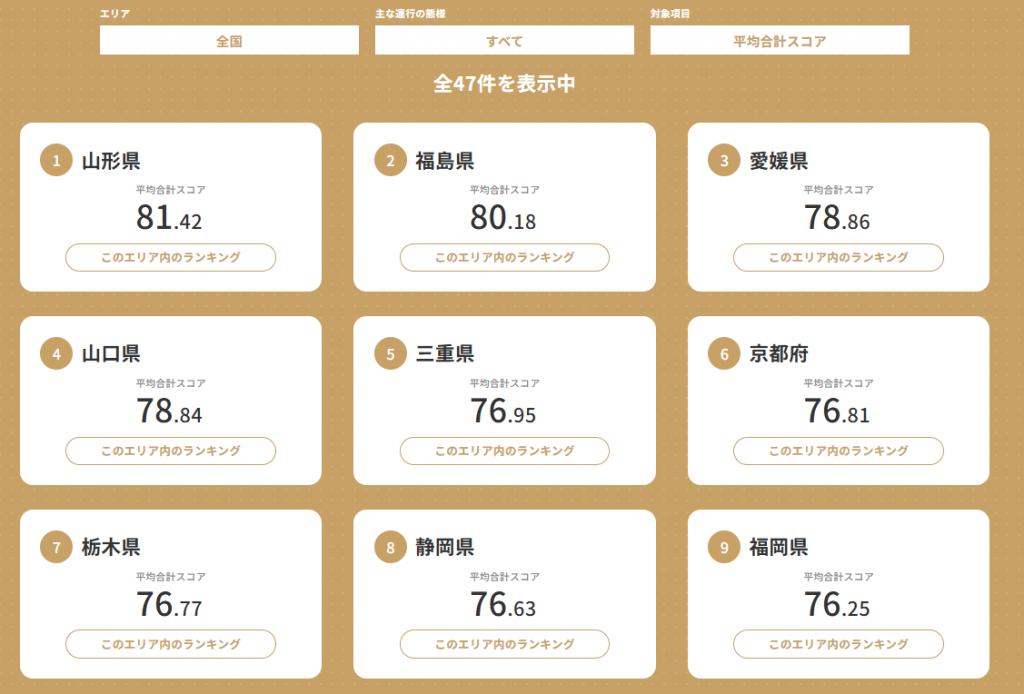Screen dimensions: 1024x694
Task: Expand the 主な運行の態様 dropdown showing すべて
Action: (x=504, y=41)
